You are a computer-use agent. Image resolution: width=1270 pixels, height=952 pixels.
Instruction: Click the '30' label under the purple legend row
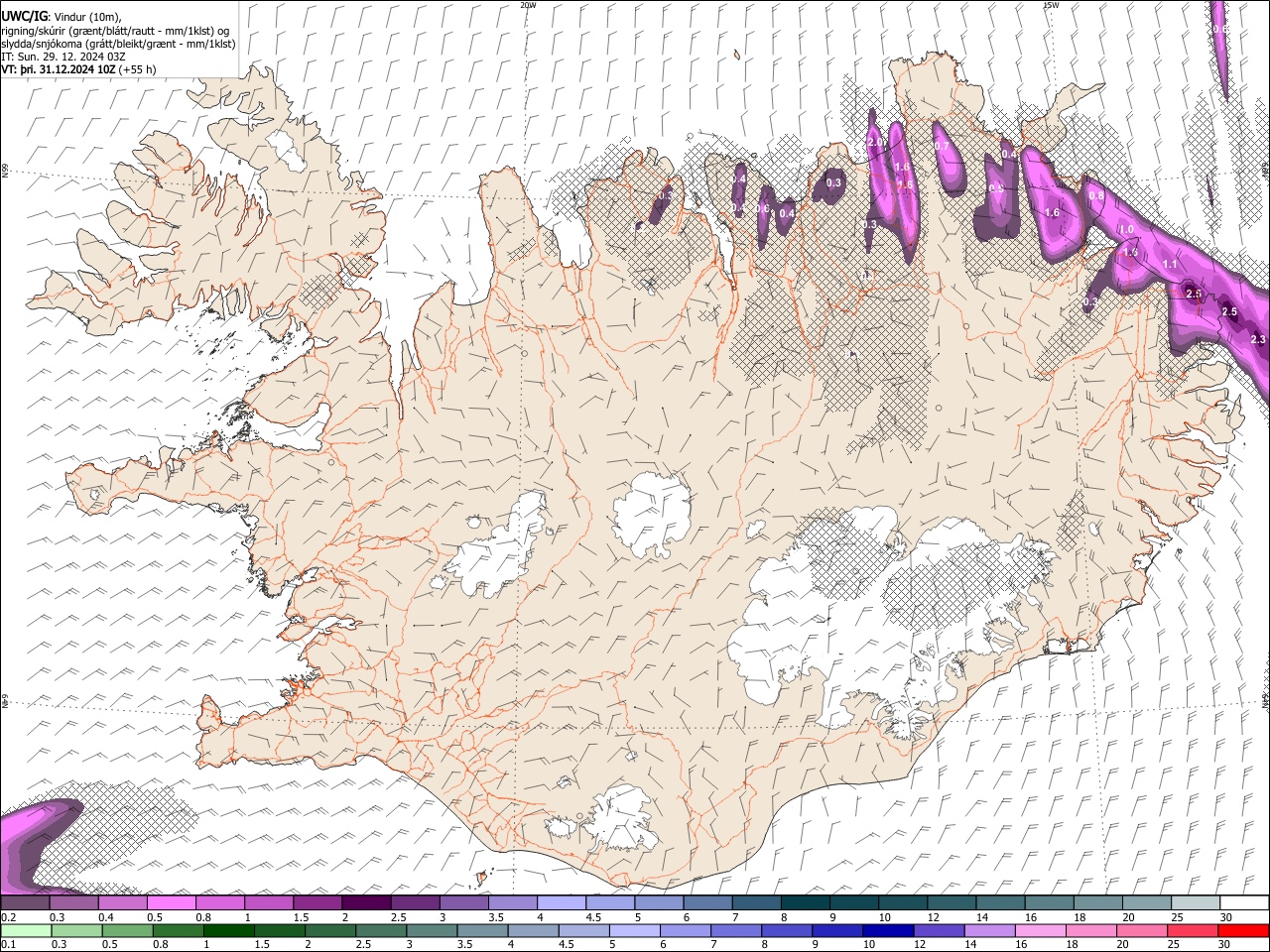pyautogui.click(x=1226, y=917)
